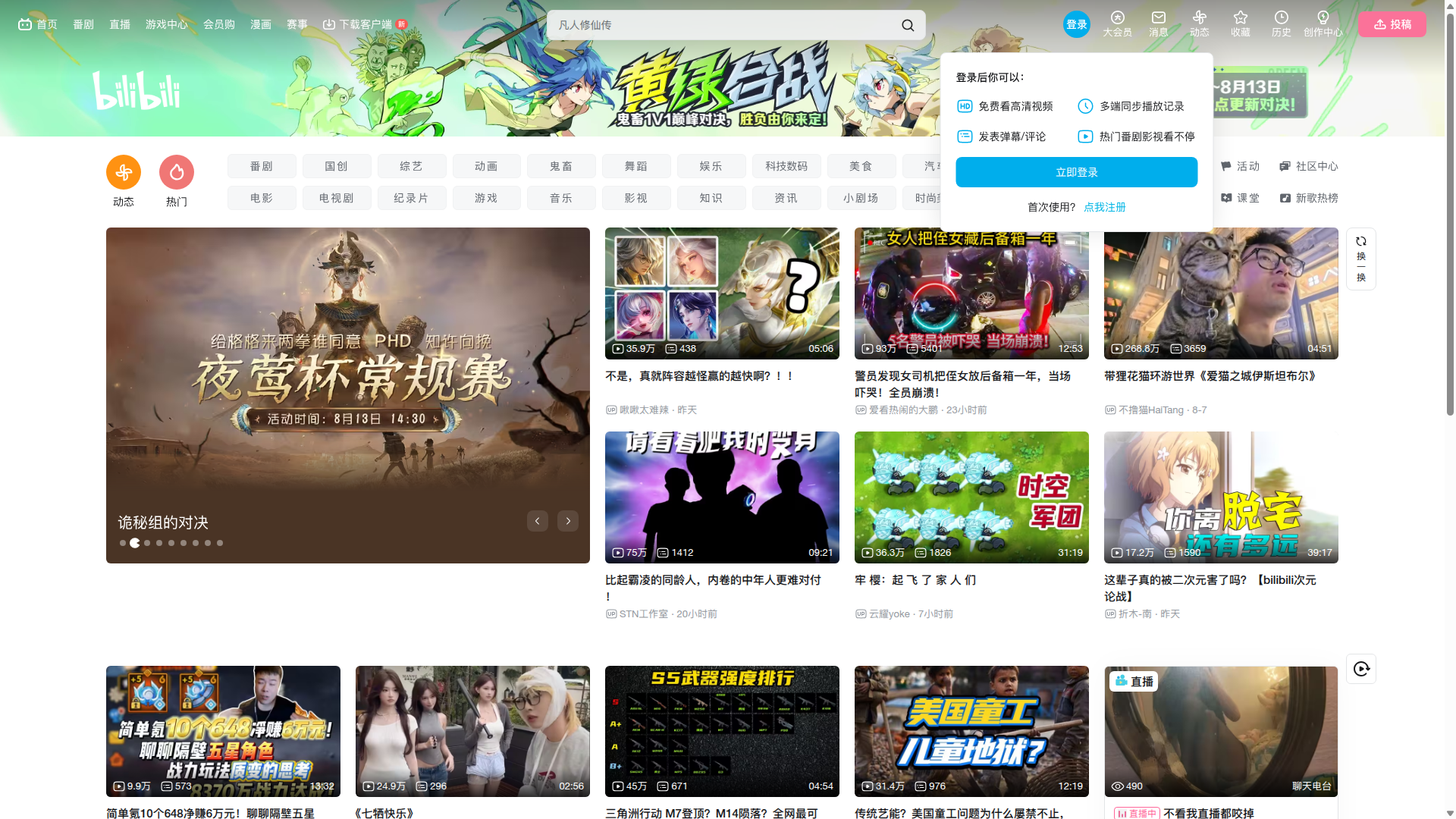Open 会员购 in the top navigation

[x=219, y=24]
